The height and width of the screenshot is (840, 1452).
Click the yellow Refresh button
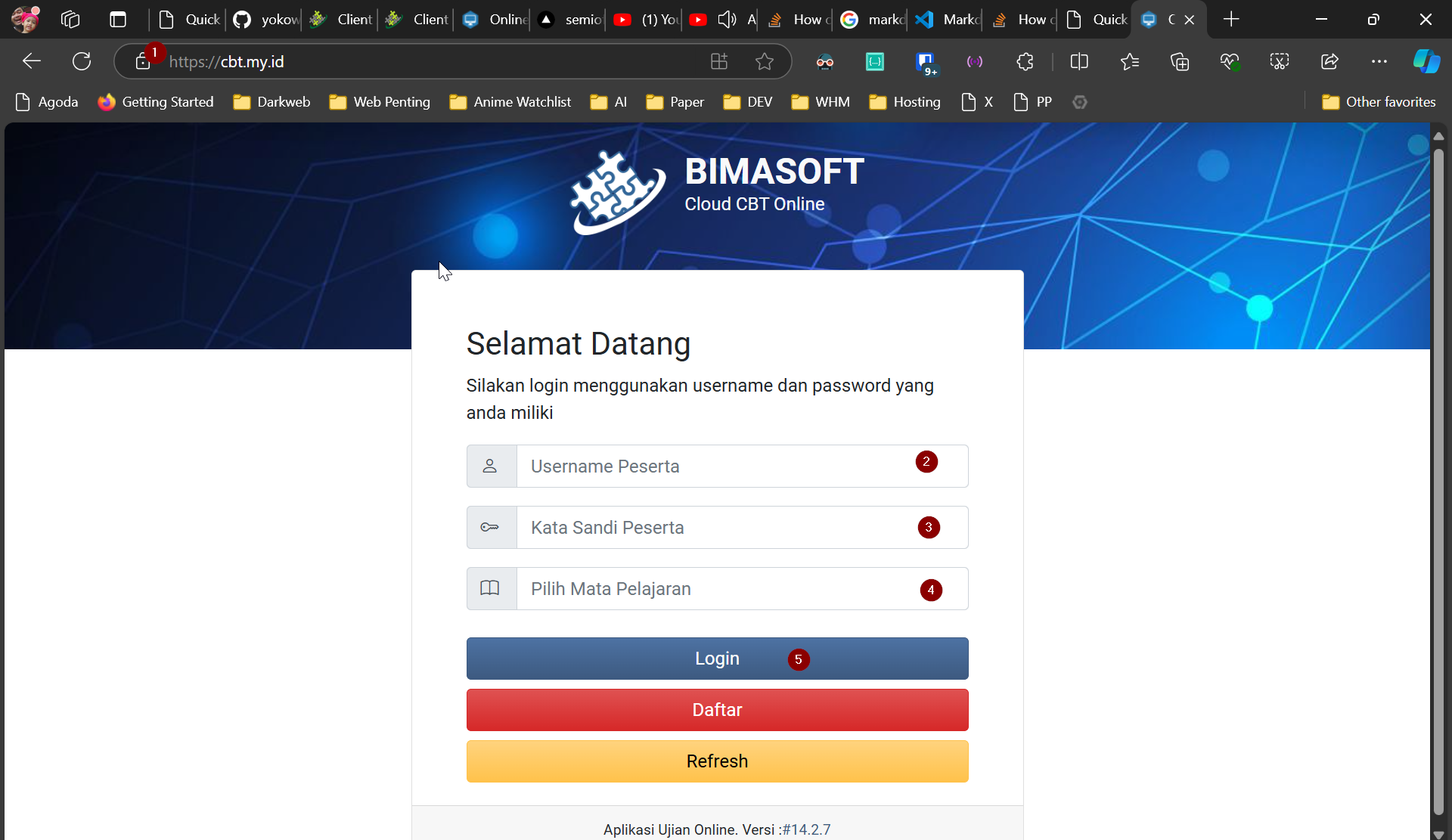[x=717, y=761]
